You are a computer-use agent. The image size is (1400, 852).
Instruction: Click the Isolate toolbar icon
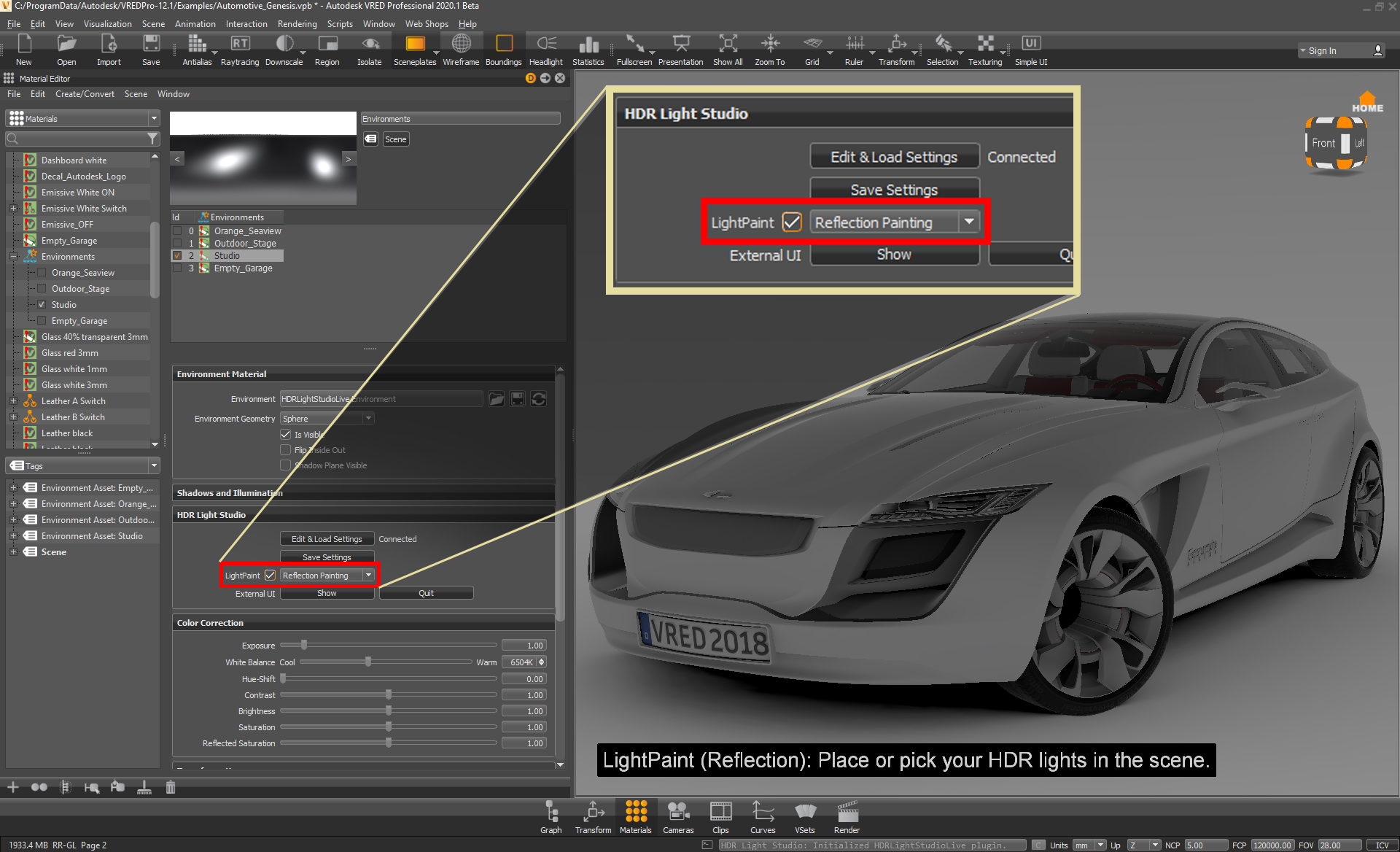point(370,50)
